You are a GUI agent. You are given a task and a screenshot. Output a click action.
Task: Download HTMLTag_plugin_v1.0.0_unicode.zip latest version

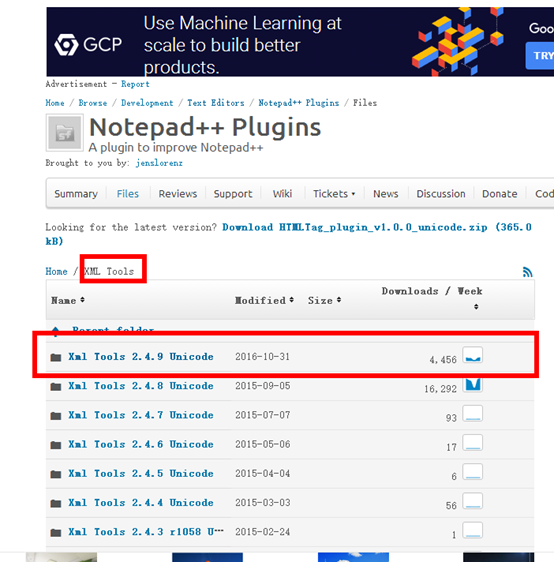288,234
